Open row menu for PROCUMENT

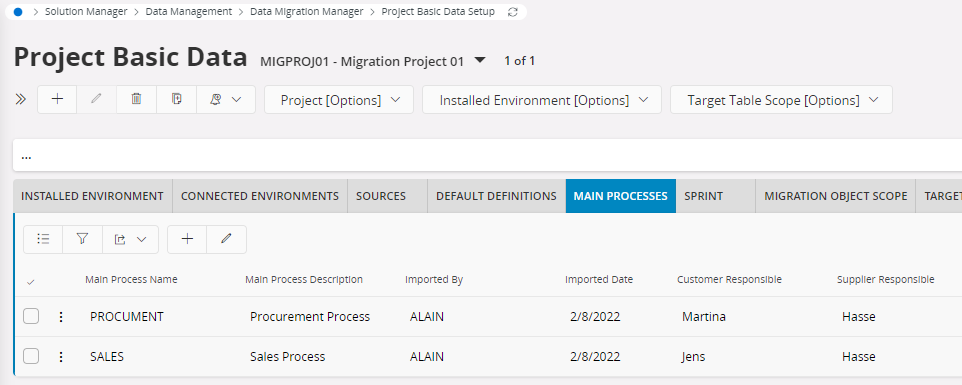(61, 317)
